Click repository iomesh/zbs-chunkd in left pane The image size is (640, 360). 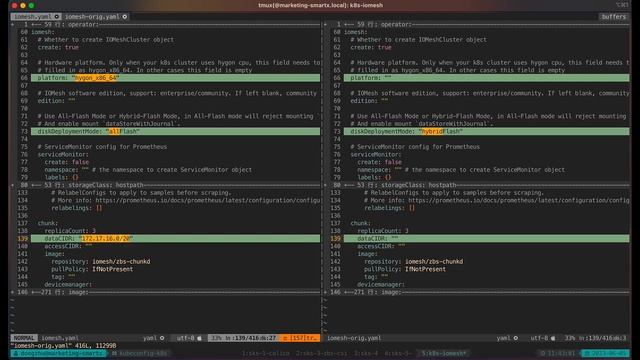click(100, 262)
